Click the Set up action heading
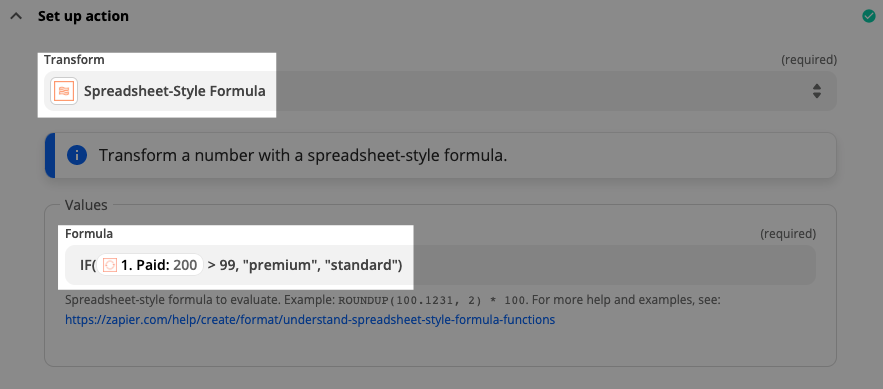883x389 pixels. [x=83, y=16]
